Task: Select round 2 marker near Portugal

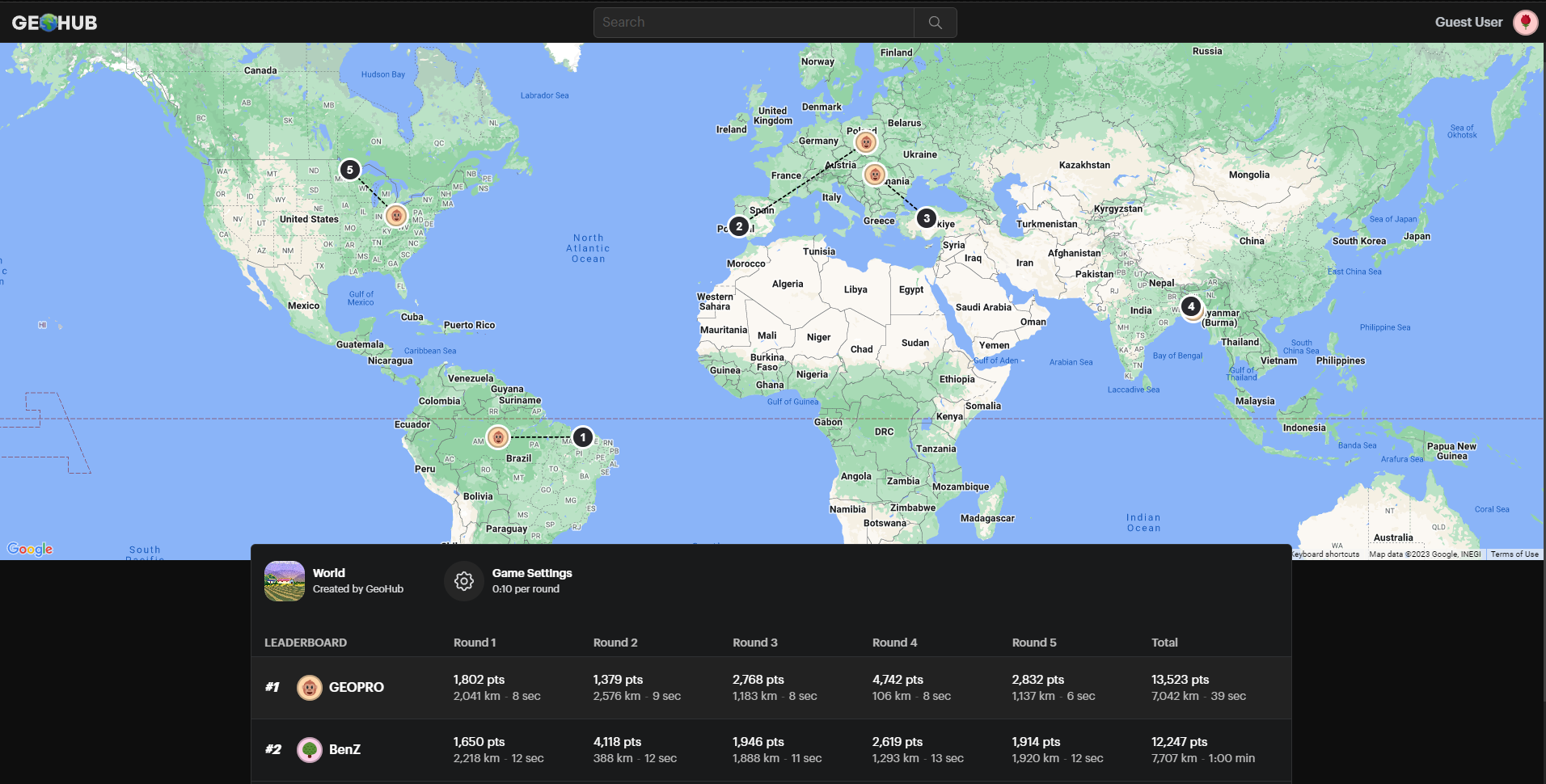Action: coord(738,226)
